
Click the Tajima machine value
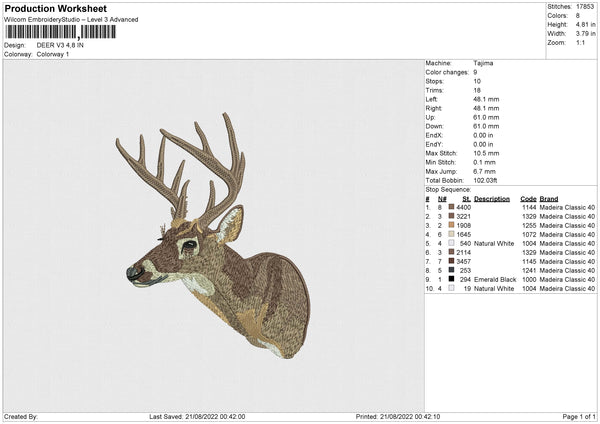pyautogui.click(x=483, y=62)
